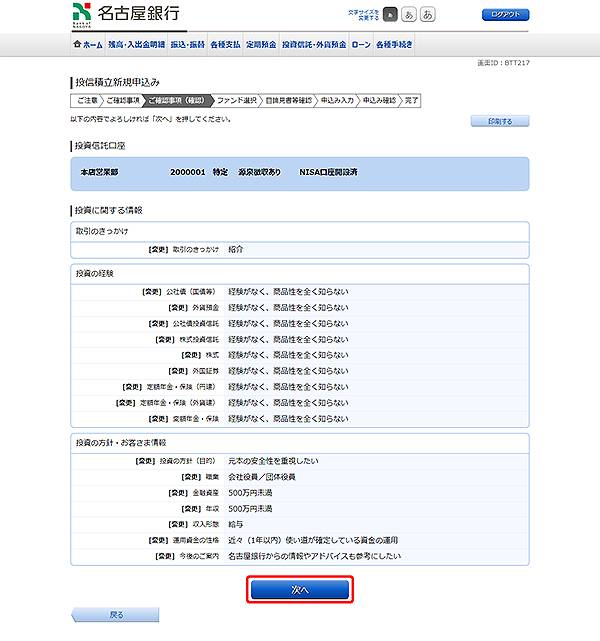
Task: Select the ファンド選択 step
Action: [237, 101]
